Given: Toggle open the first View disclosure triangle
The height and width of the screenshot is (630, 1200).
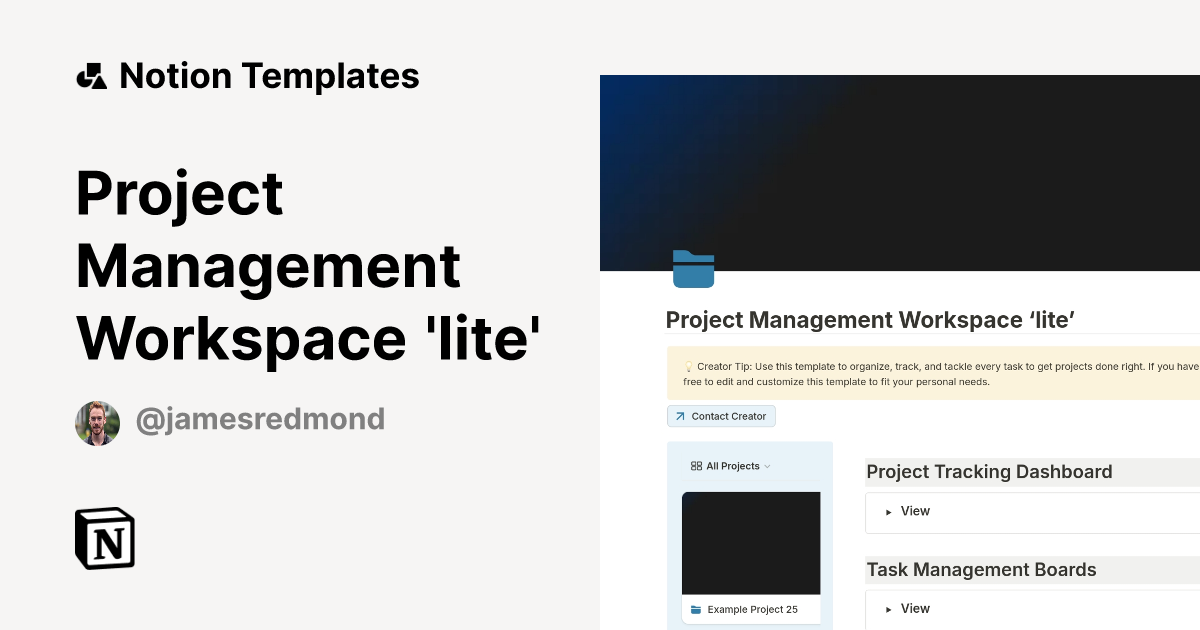Looking at the screenshot, I should [890, 512].
